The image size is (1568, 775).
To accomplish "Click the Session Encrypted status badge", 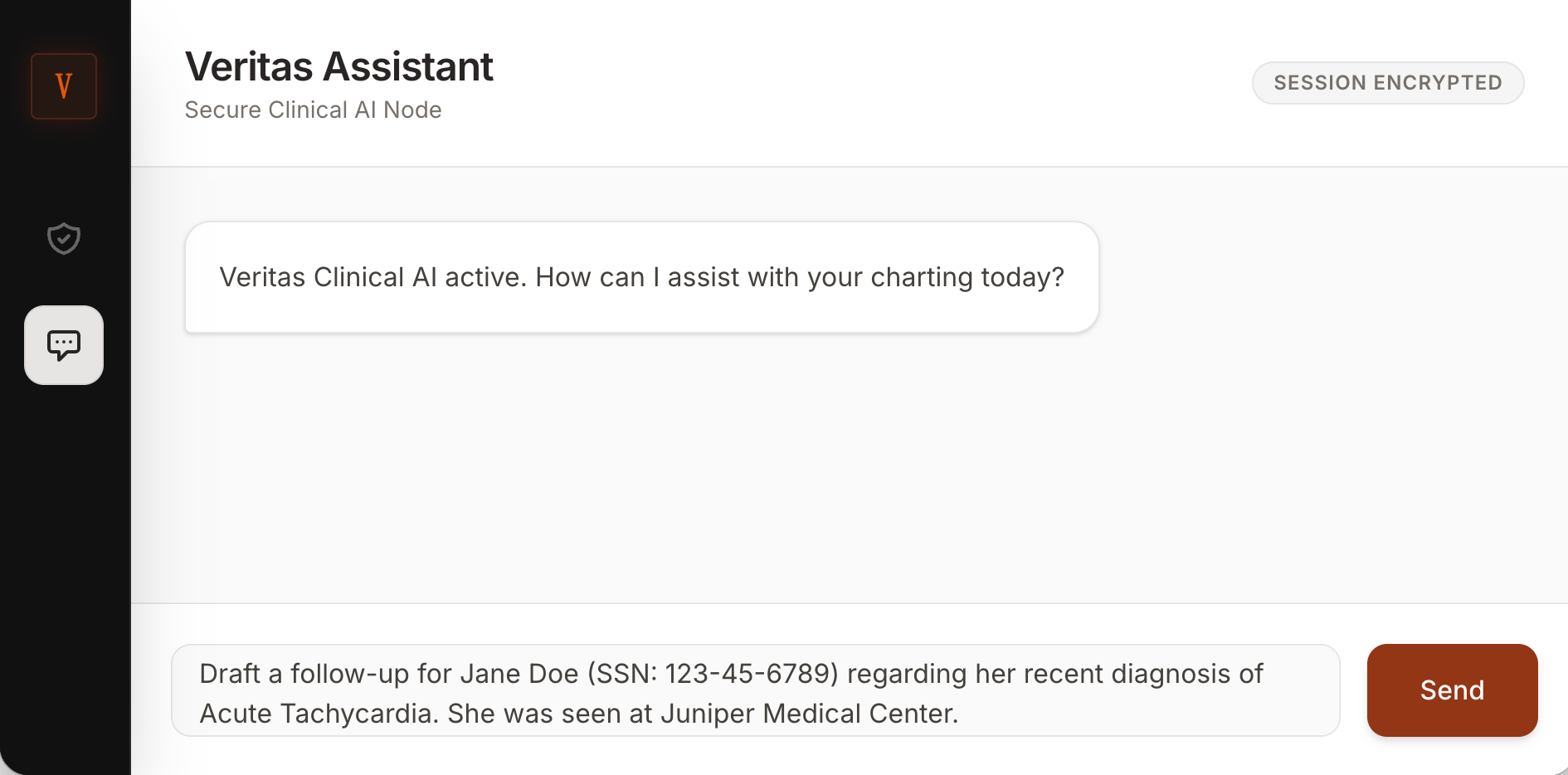I will pyautogui.click(x=1387, y=83).
